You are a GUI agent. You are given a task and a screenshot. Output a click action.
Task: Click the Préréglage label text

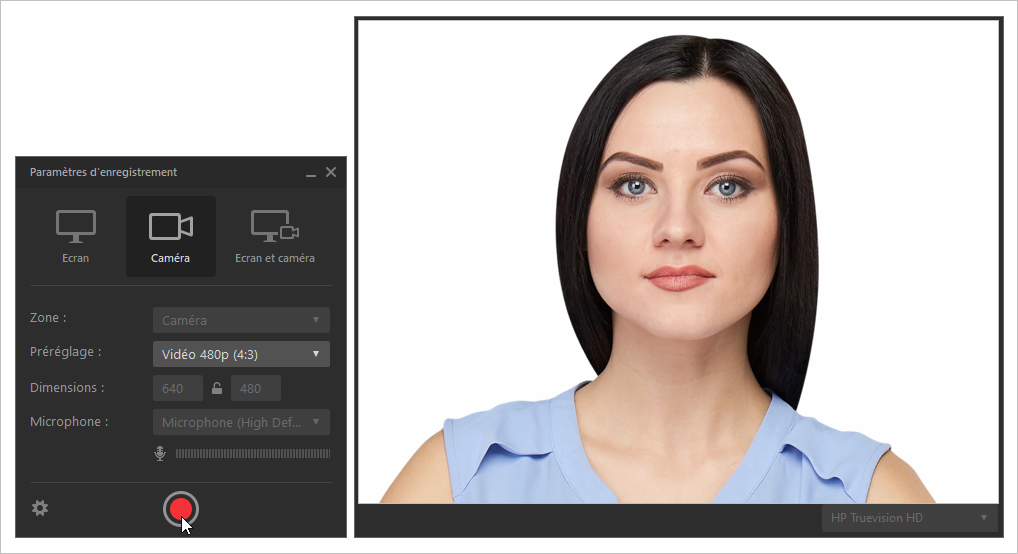66,352
